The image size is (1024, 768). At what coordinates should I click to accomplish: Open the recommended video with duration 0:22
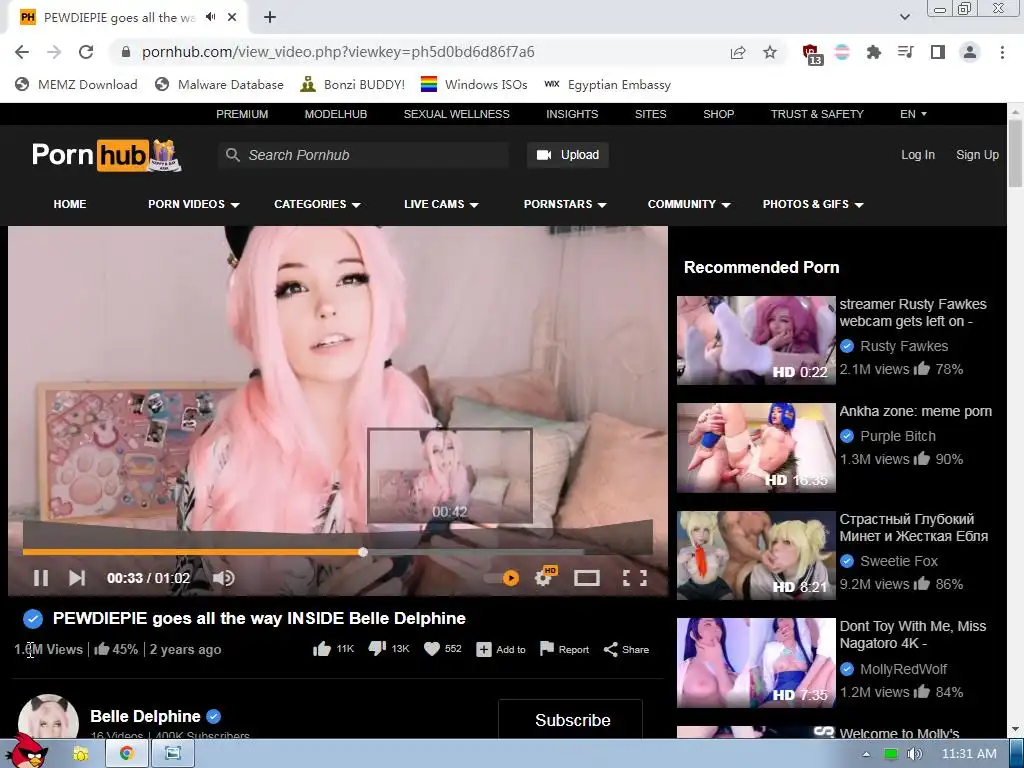point(756,340)
